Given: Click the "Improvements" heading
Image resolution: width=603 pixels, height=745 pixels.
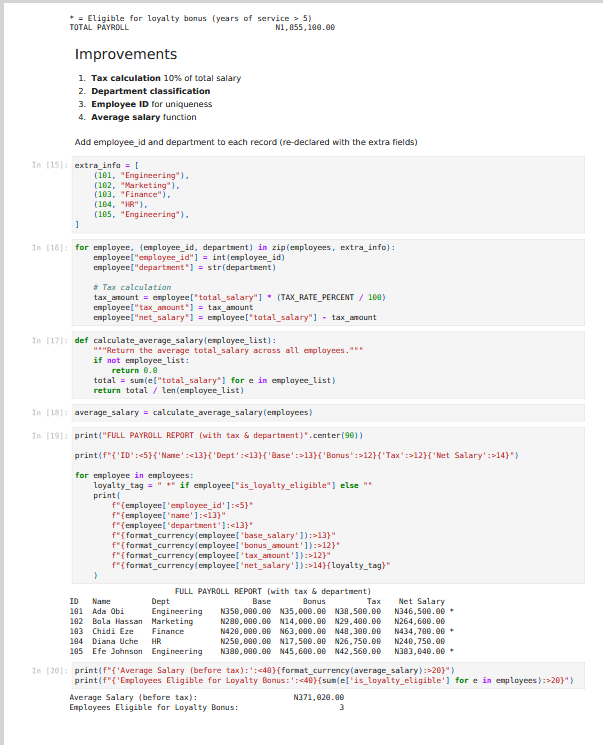Looking at the screenshot, I should coord(125,54).
